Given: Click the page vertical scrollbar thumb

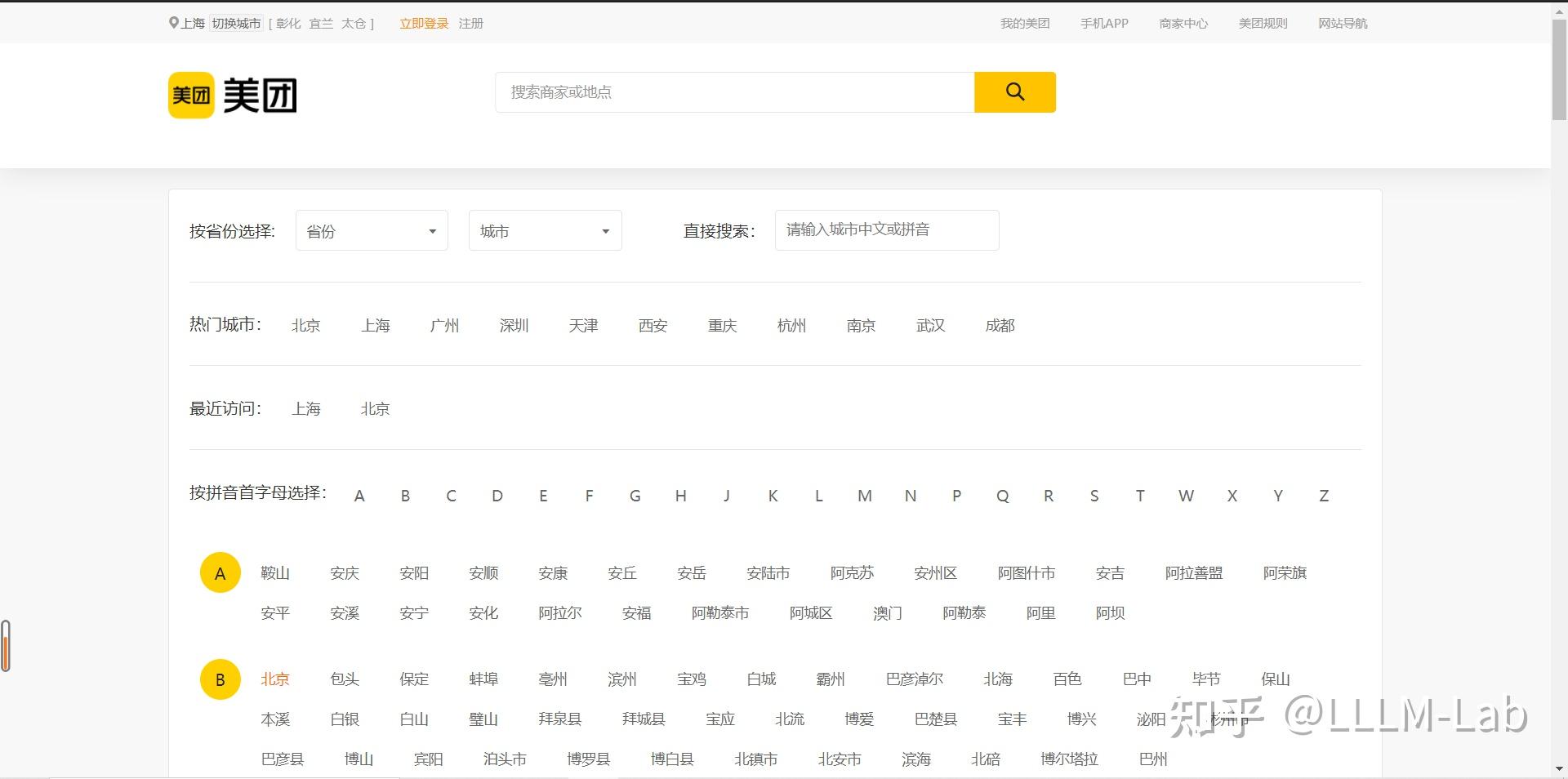Looking at the screenshot, I should 1559,69.
